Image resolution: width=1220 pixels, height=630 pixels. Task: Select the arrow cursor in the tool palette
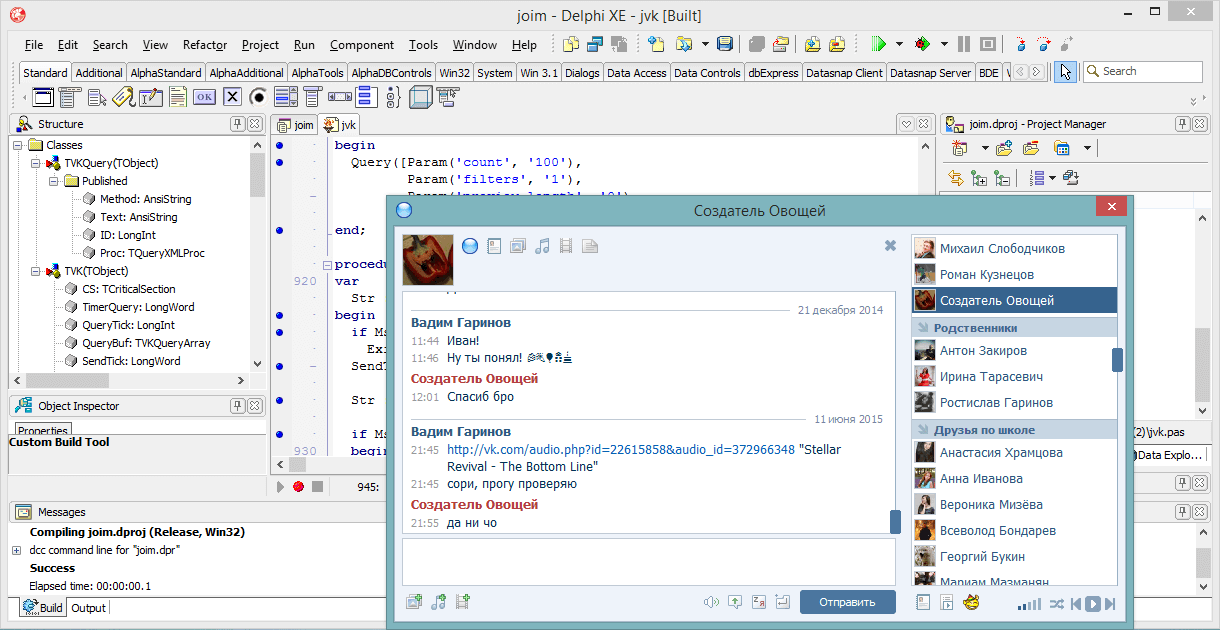click(1066, 72)
